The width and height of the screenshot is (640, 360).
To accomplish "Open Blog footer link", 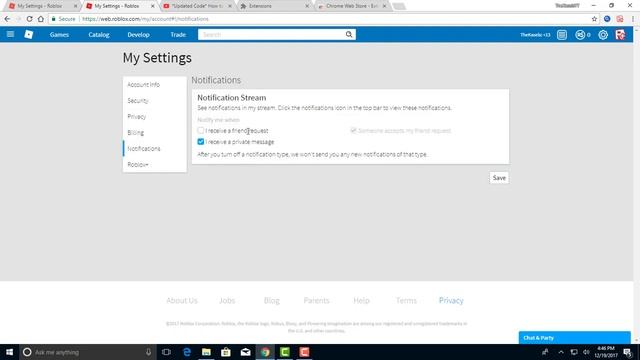I will 271,300.
